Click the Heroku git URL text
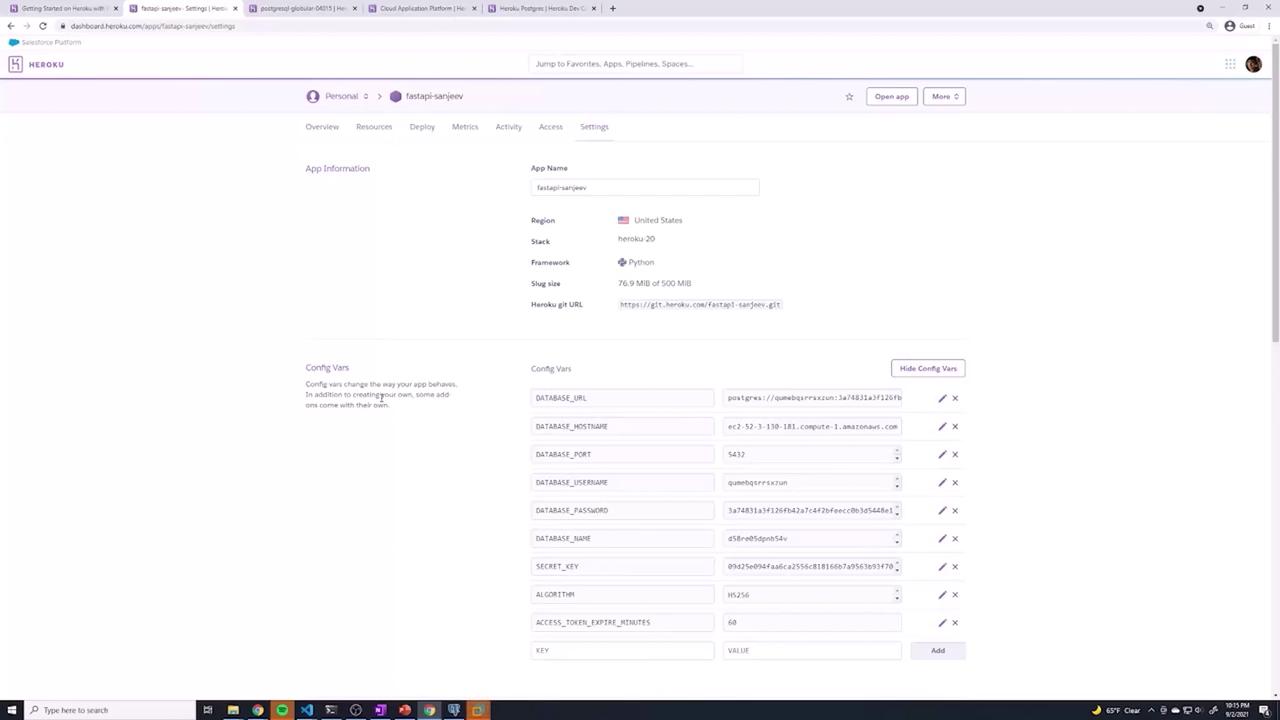The height and width of the screenshot is (720, 1280). 700,304
